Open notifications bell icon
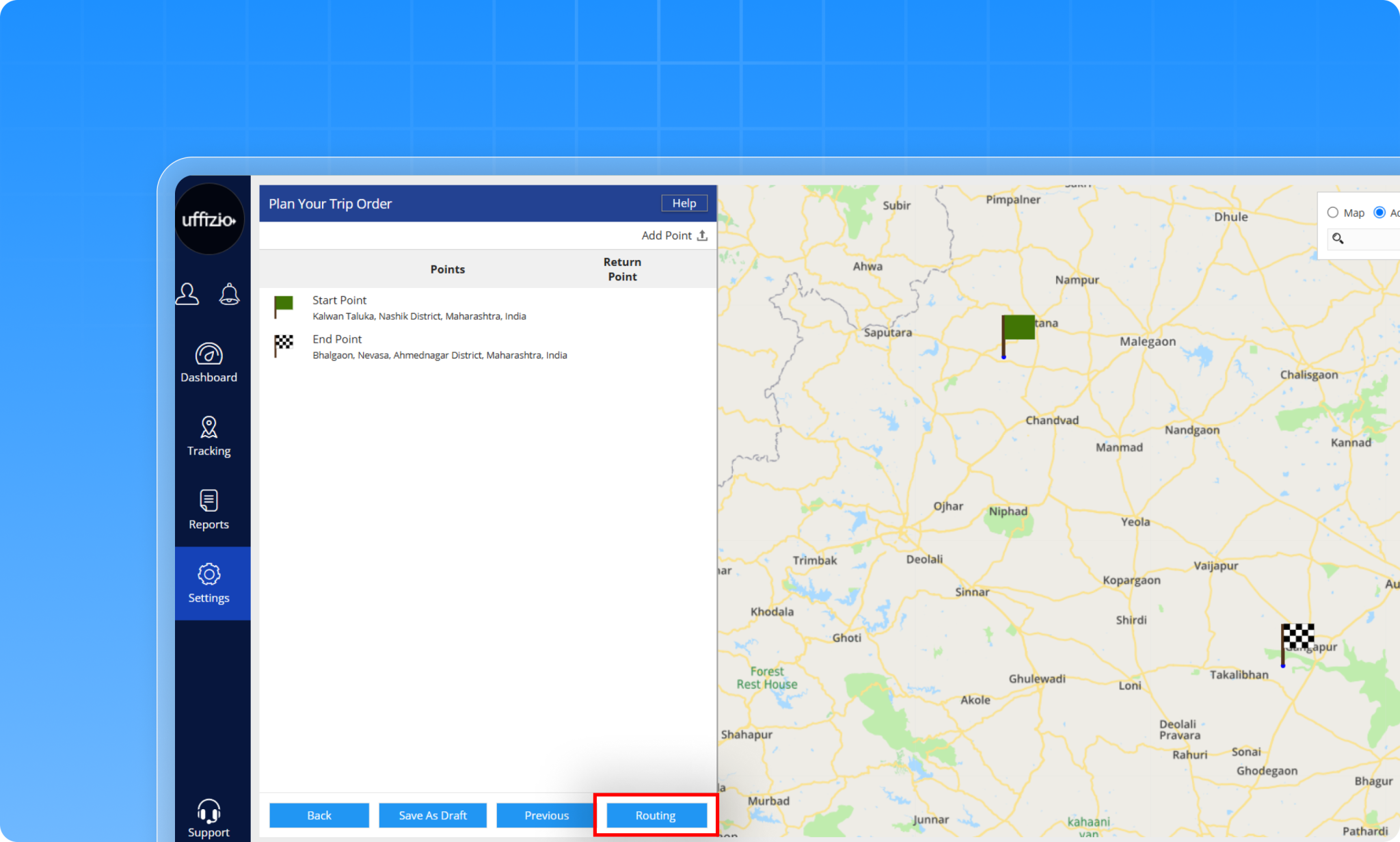The width and height of the screenshot is (1400, 842). (229, 294)
